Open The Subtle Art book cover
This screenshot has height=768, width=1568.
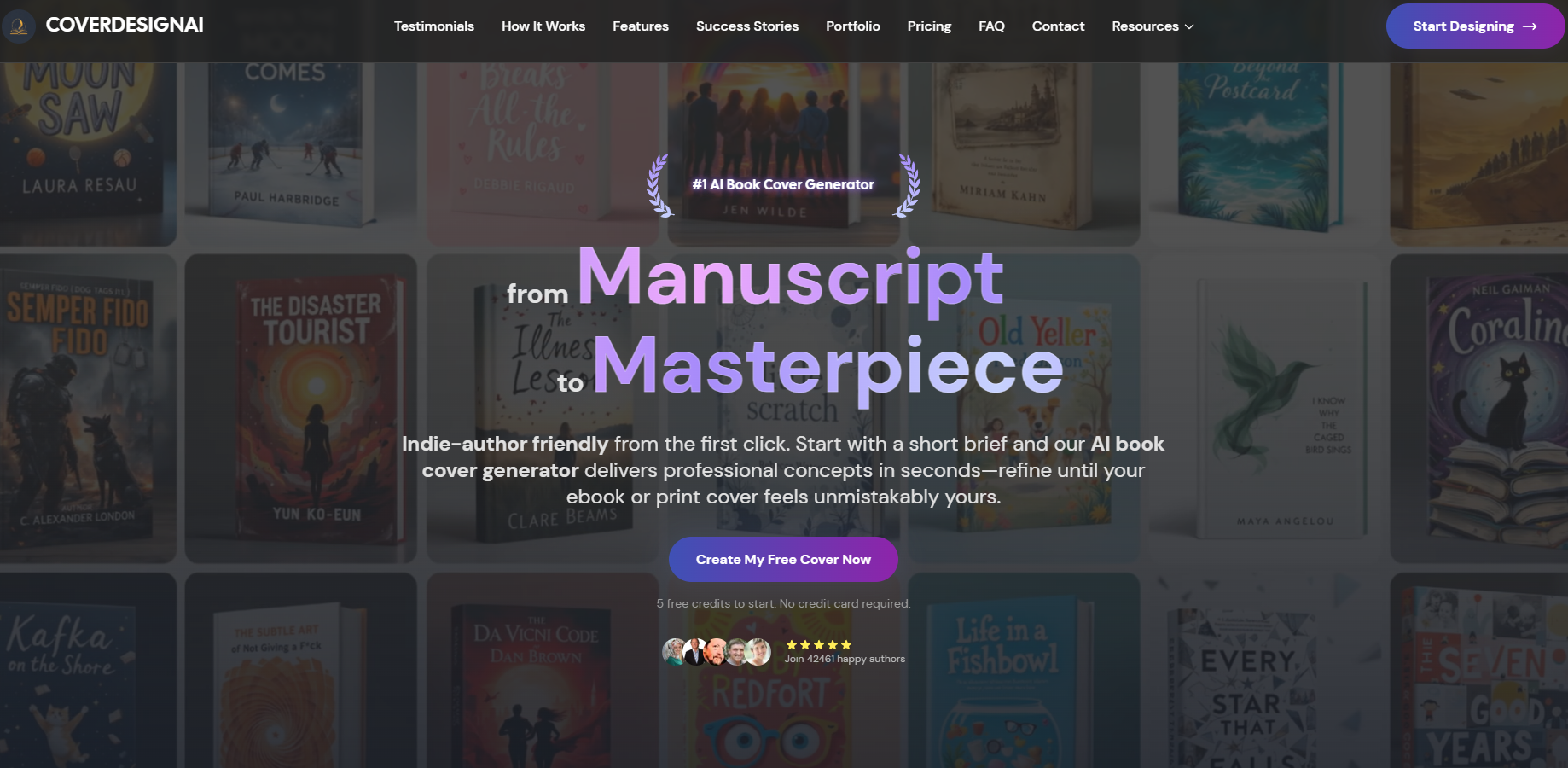pos(300,671)
